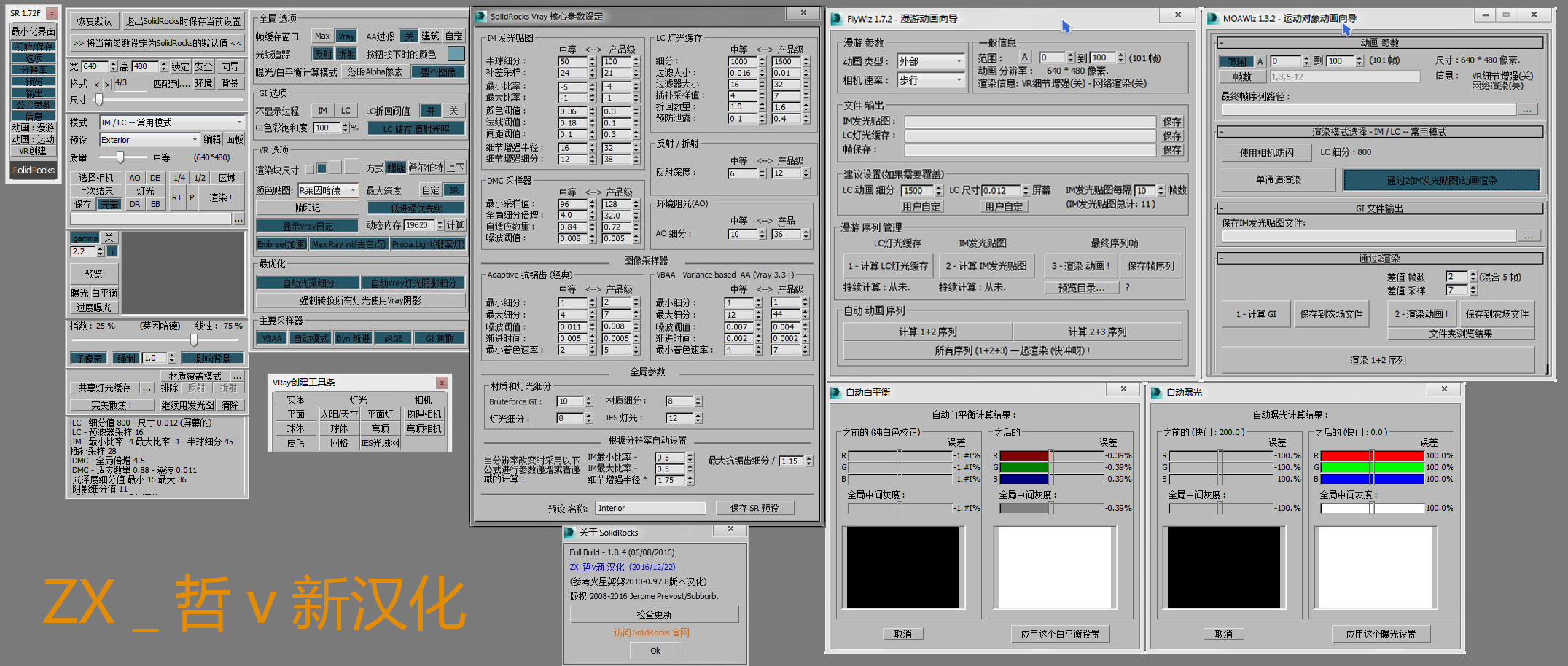
Task: Click the FlyWiz window title icon
Action: pos(836,19)
